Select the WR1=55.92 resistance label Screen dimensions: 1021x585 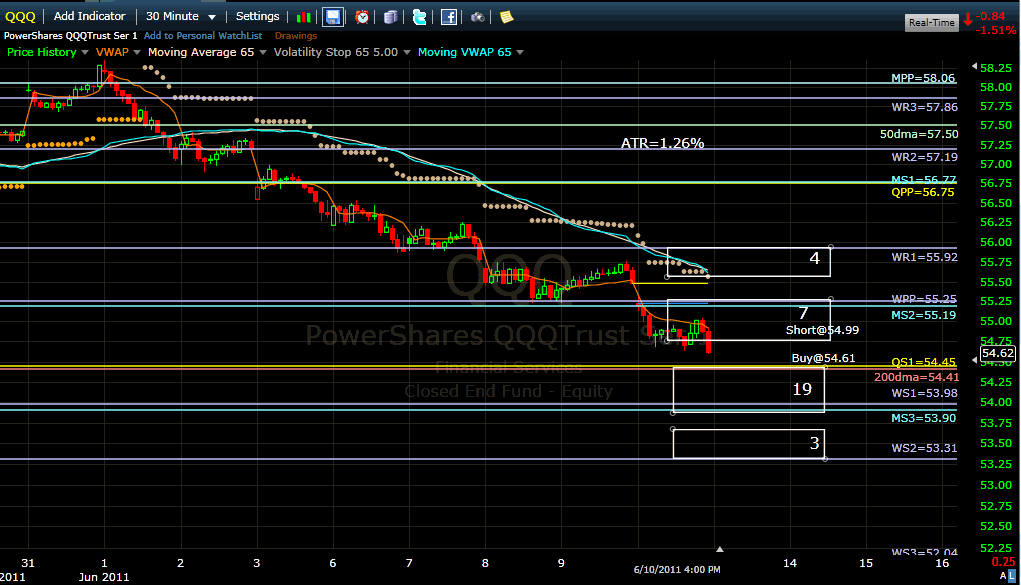pos(925,257)
